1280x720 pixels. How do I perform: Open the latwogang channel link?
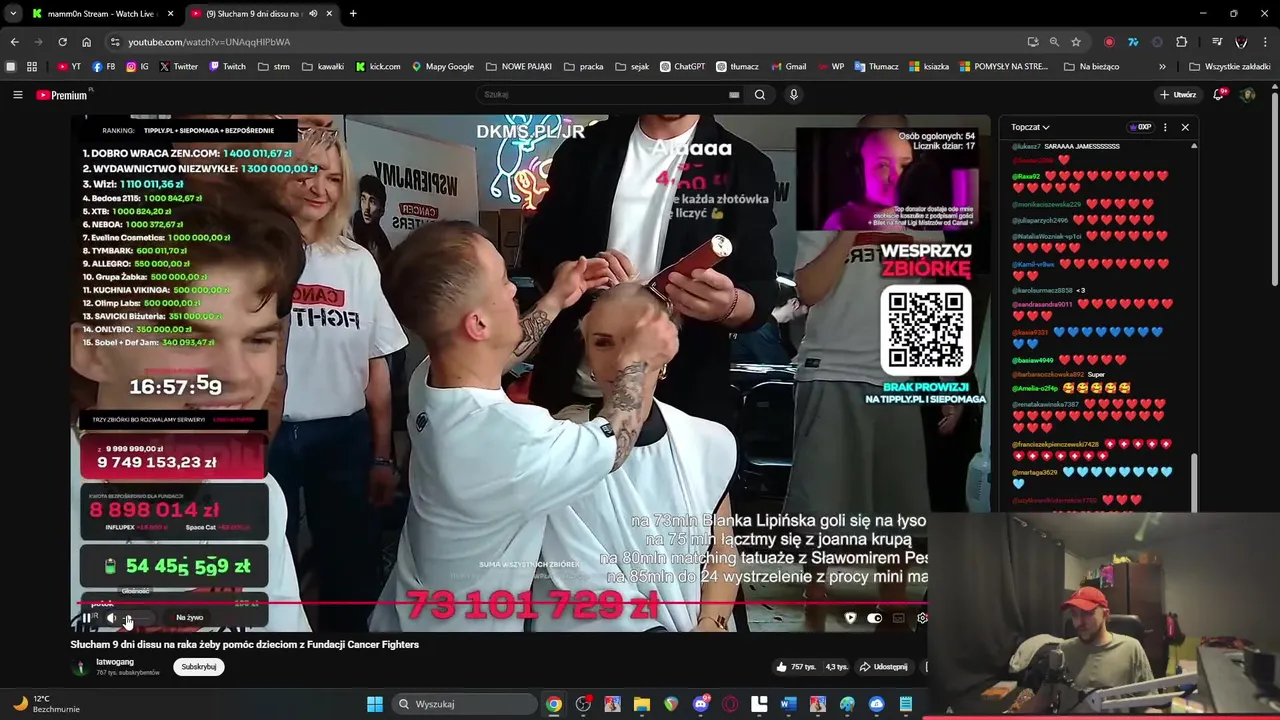pos(114,662)
